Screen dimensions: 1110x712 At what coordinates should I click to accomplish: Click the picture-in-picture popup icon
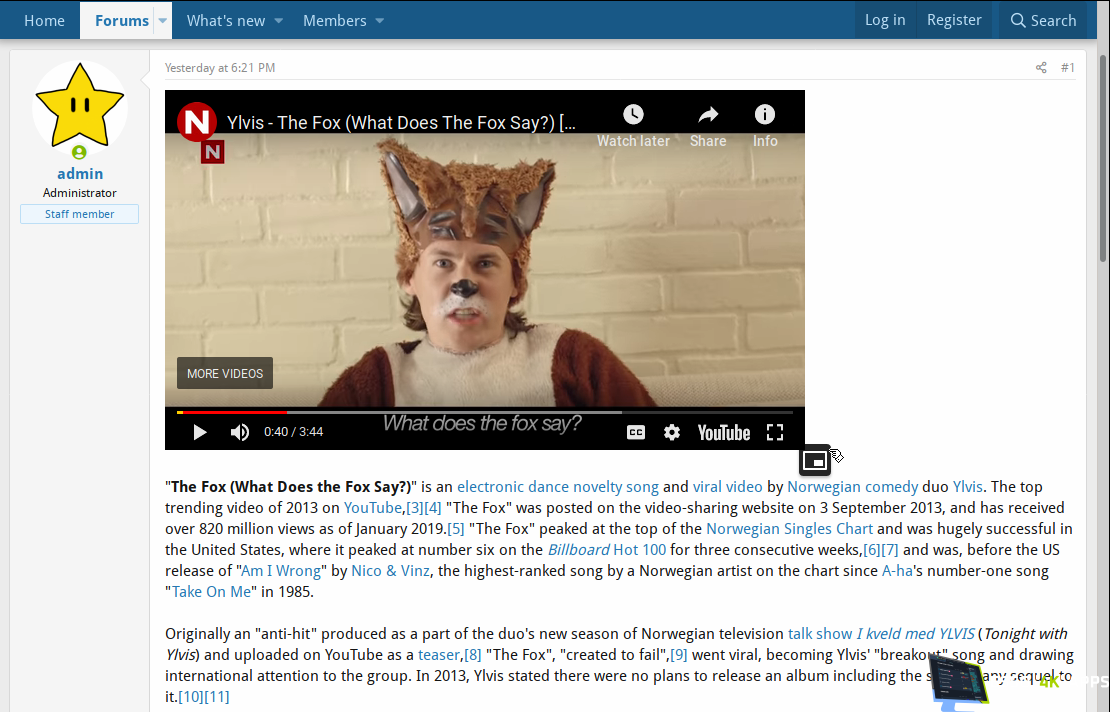pos(815,460)
